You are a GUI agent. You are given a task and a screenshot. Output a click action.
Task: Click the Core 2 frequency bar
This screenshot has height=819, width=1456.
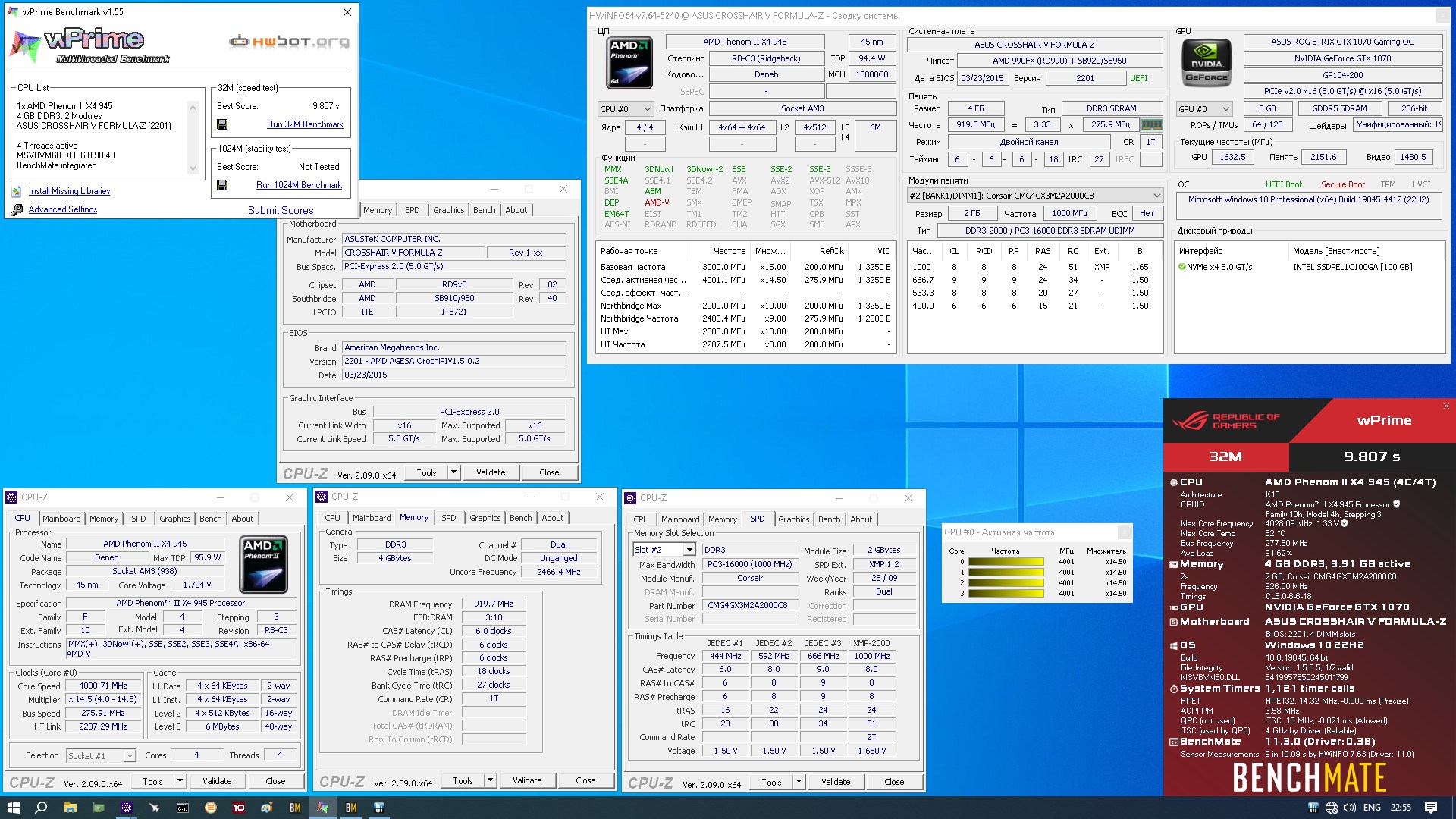pyautogui.click(x=1006, y=583)
